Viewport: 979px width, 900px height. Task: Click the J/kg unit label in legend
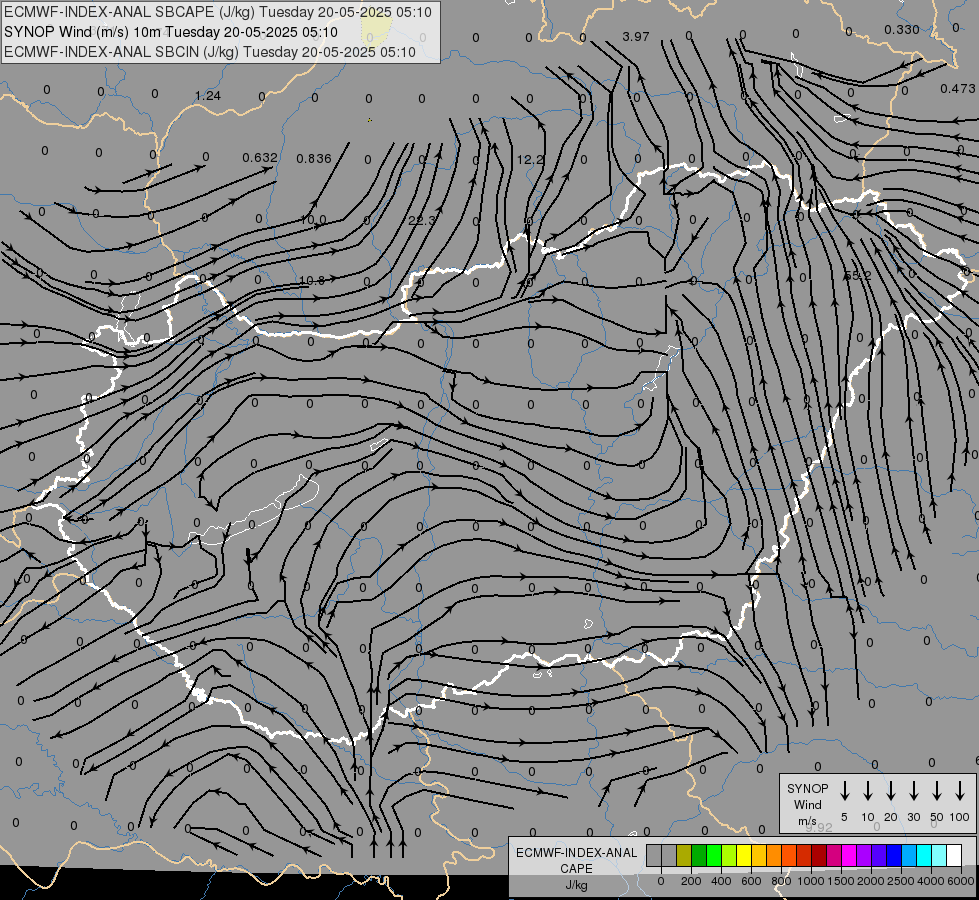[x=576, y=886]
